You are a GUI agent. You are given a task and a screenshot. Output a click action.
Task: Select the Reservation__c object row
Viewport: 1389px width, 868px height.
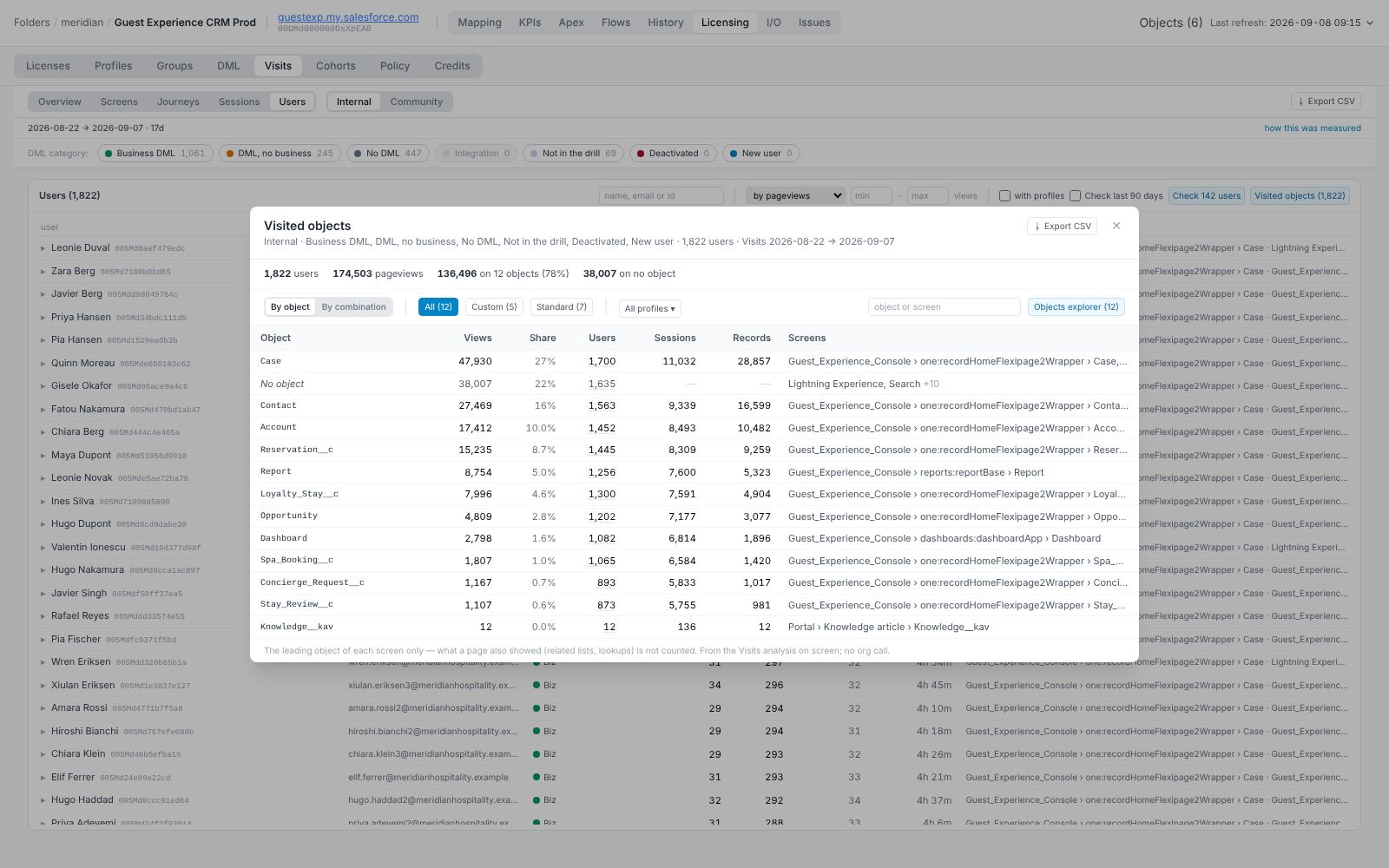pyautogui.click(x=694, y=450)
